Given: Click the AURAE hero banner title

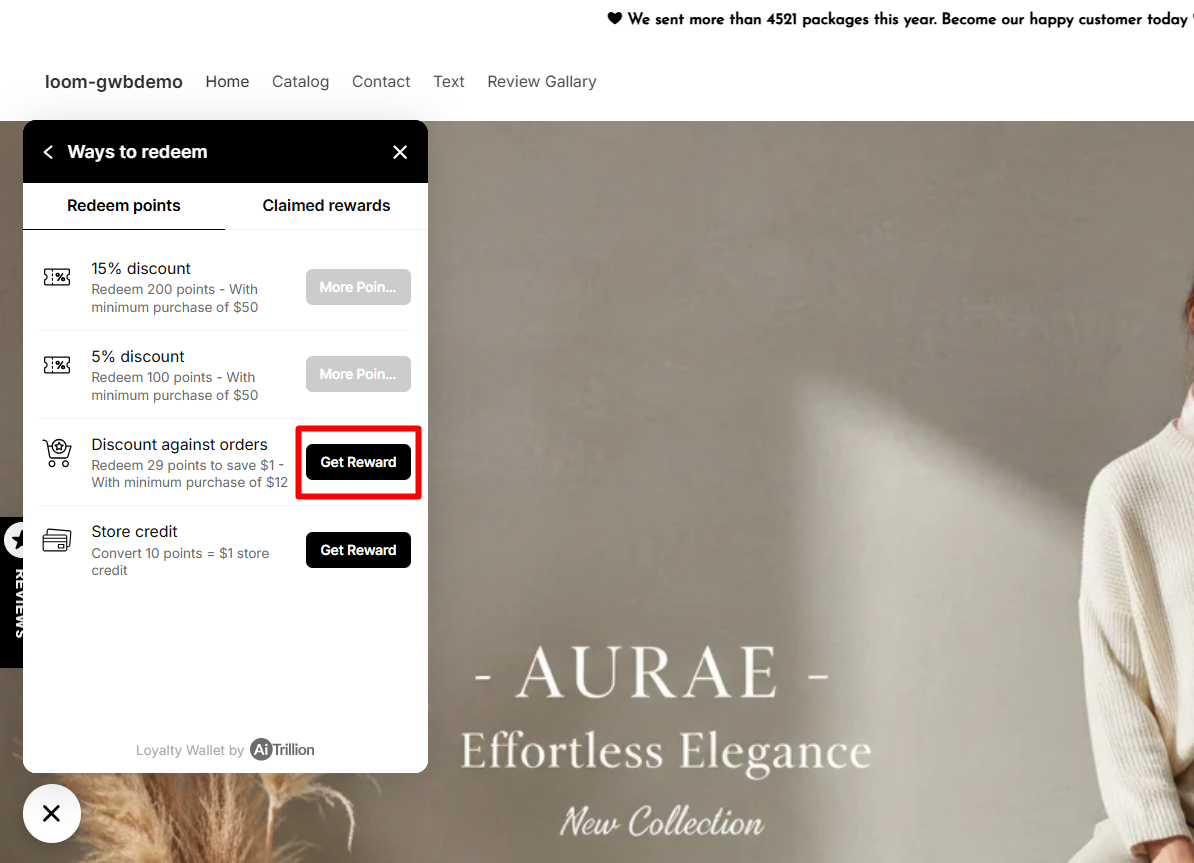Looking at the screenshot, I should click(652, 673).
